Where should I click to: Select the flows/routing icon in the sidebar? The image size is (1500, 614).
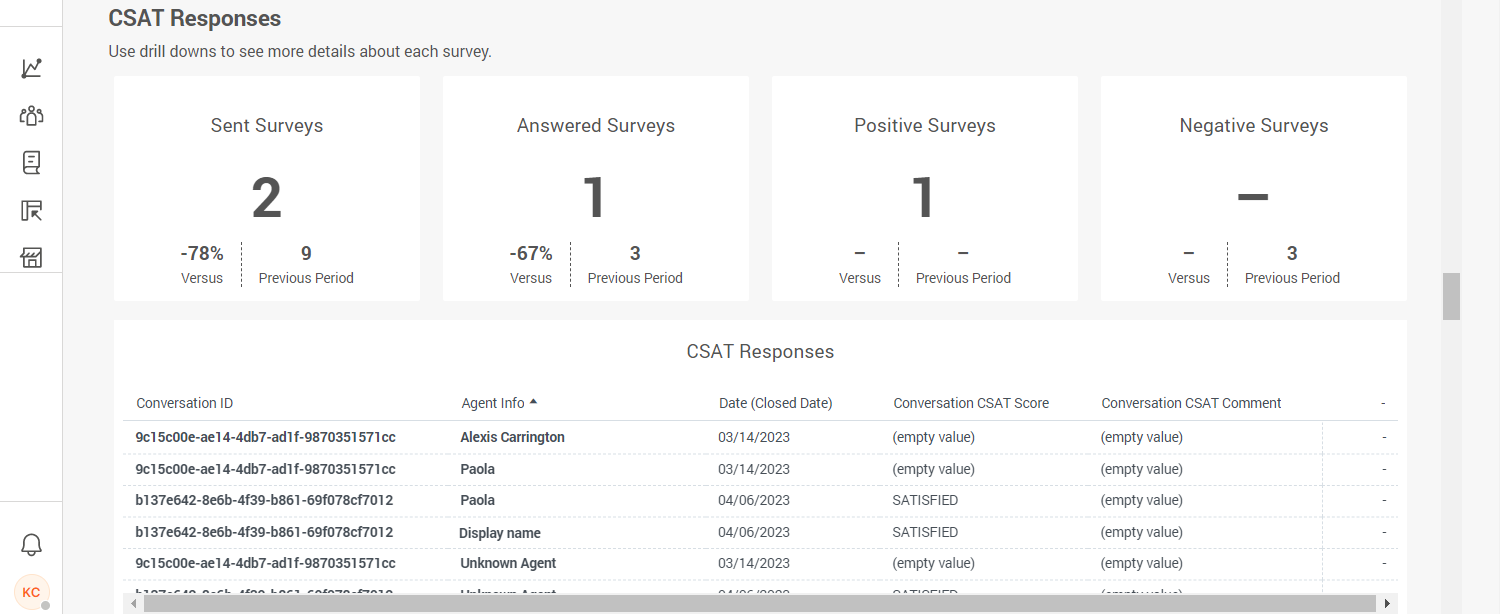31,210
